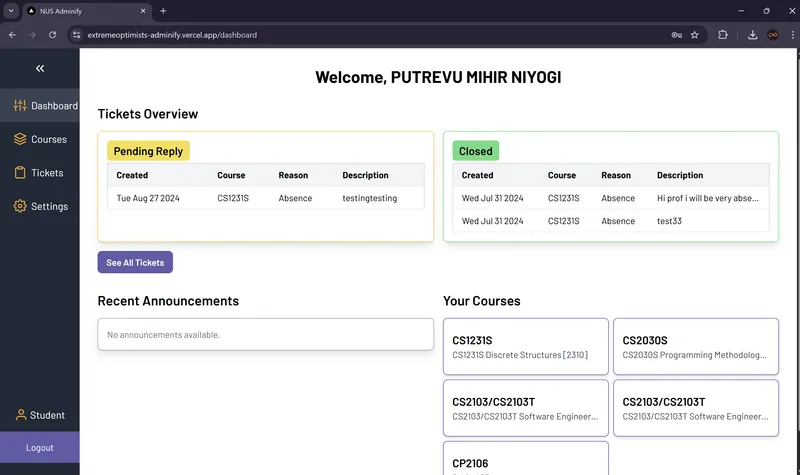Viewport: 800px width, 475px height.
Task: Open the tab search dropdown arrow
Action: [x=10, y=11]
